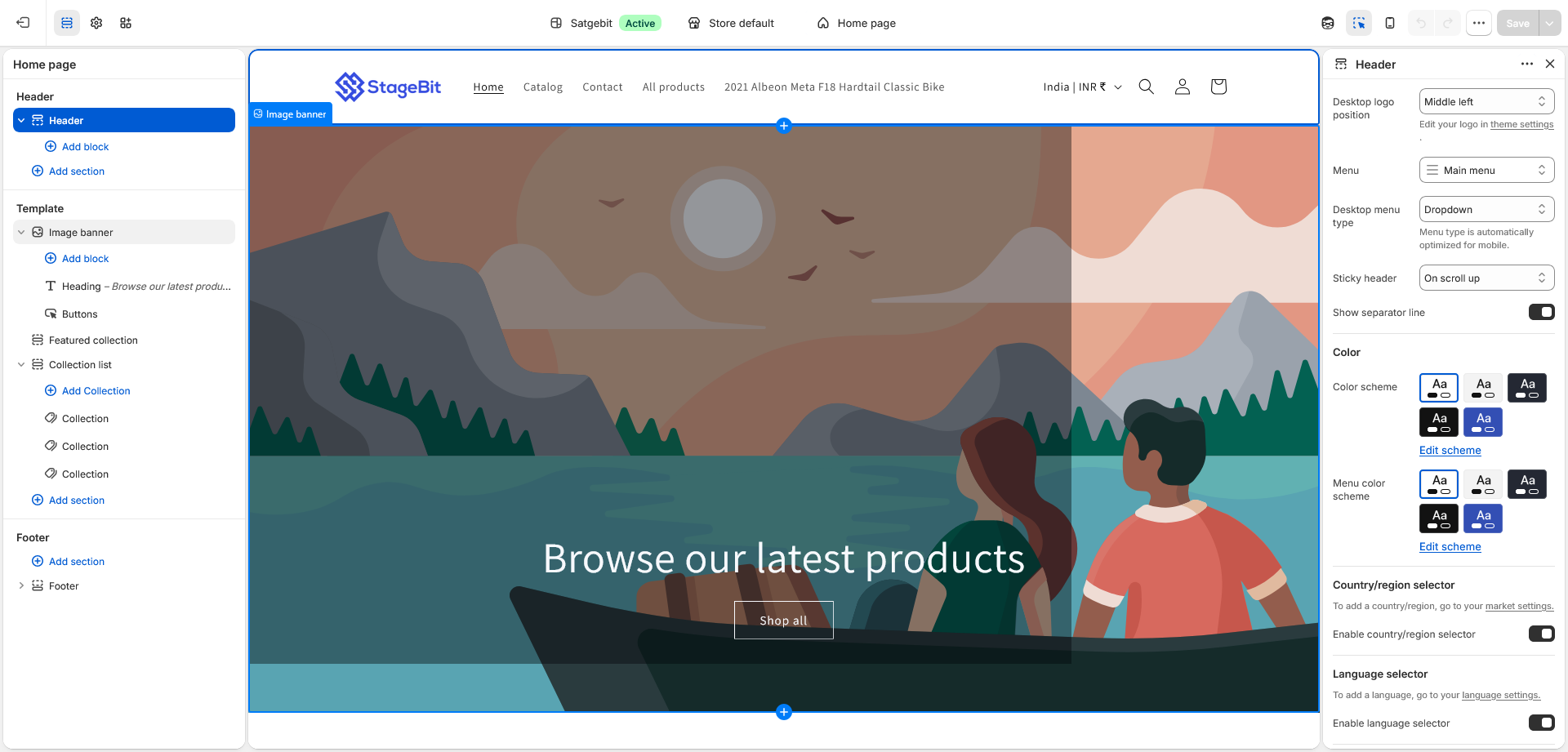Open the three-dot more actions menu
Viewport: 1568px width, 752px height.
[1479, 23]
